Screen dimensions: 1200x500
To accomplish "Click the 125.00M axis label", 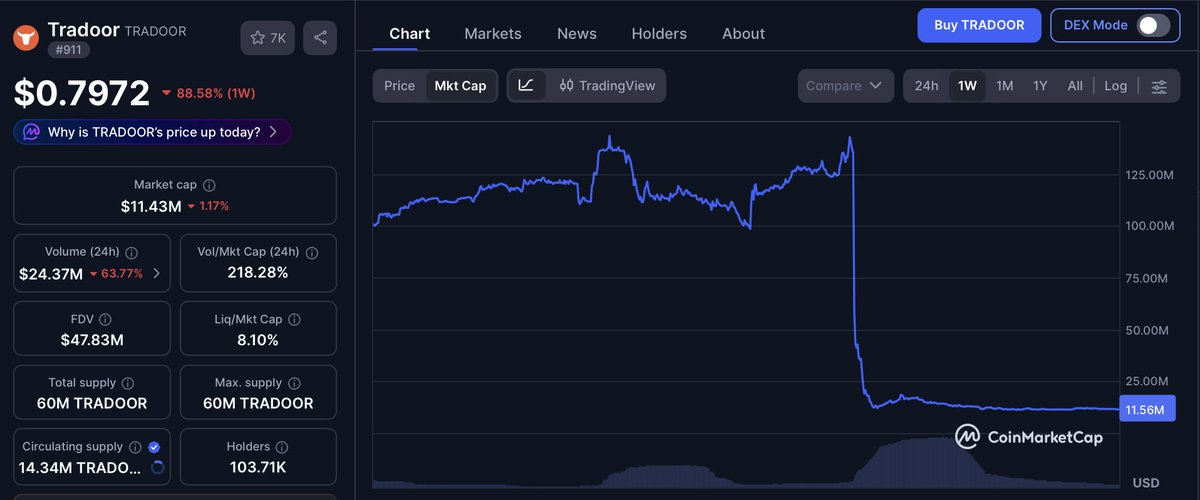I will click(1147, 175).
